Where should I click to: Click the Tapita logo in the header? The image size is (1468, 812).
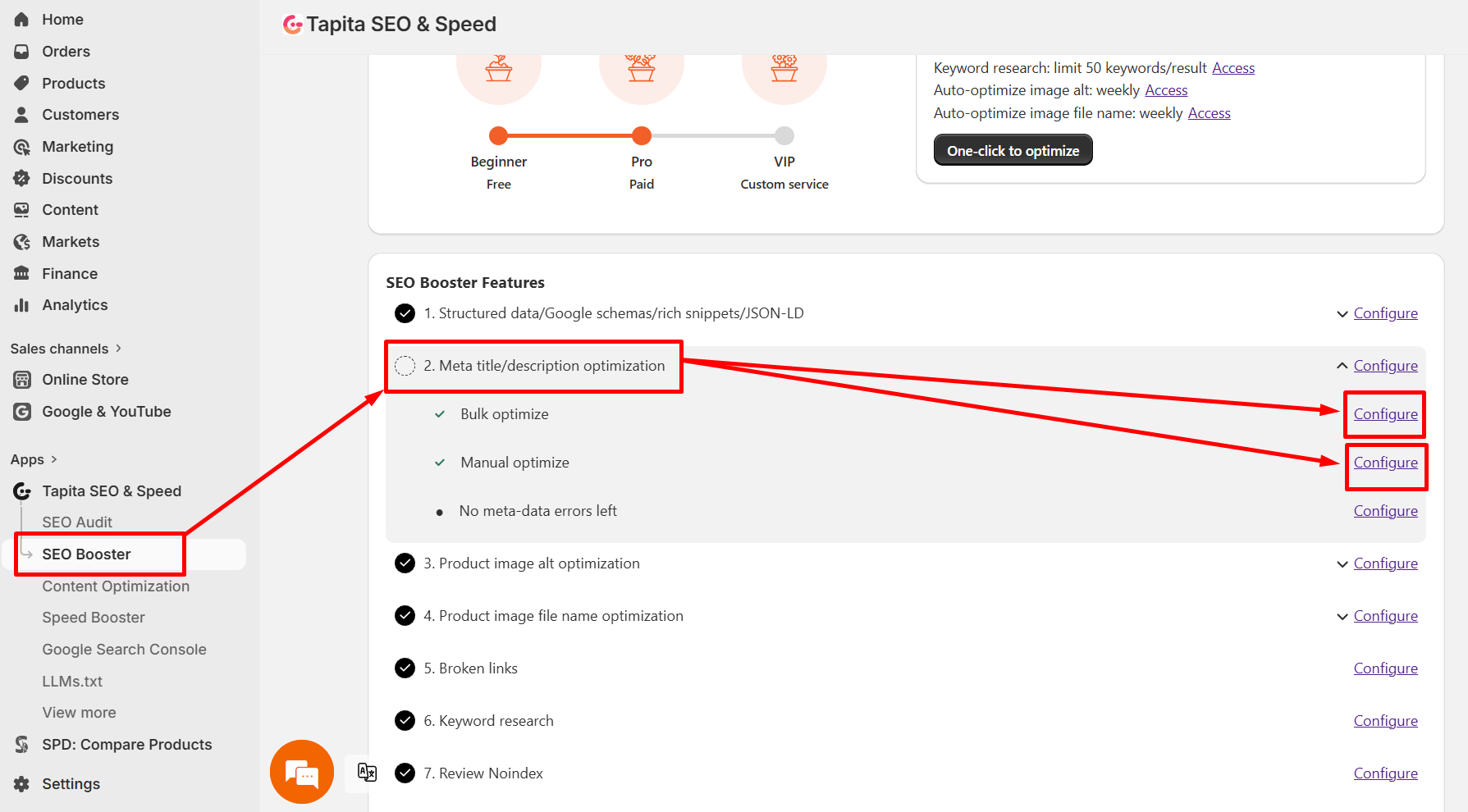292,25
